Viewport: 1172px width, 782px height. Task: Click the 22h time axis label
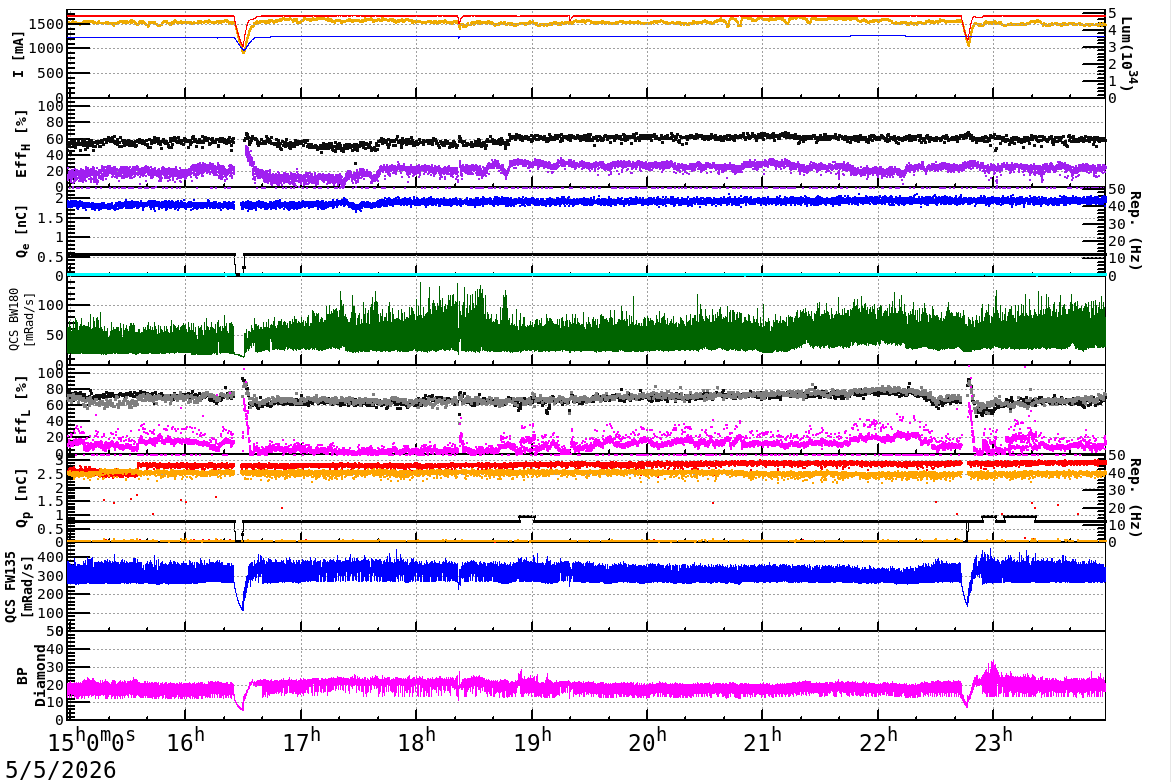(x=878, y=742)
